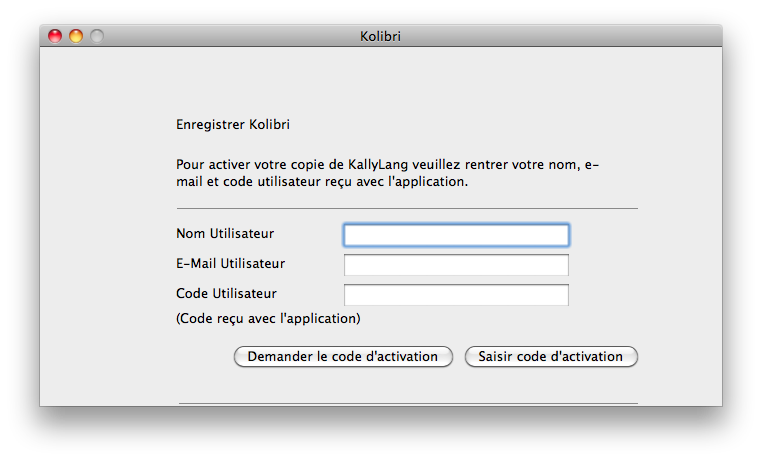The image size is (762, 461).
Task: Click the second description line ending in "l'application."
Action: point(322,182)
